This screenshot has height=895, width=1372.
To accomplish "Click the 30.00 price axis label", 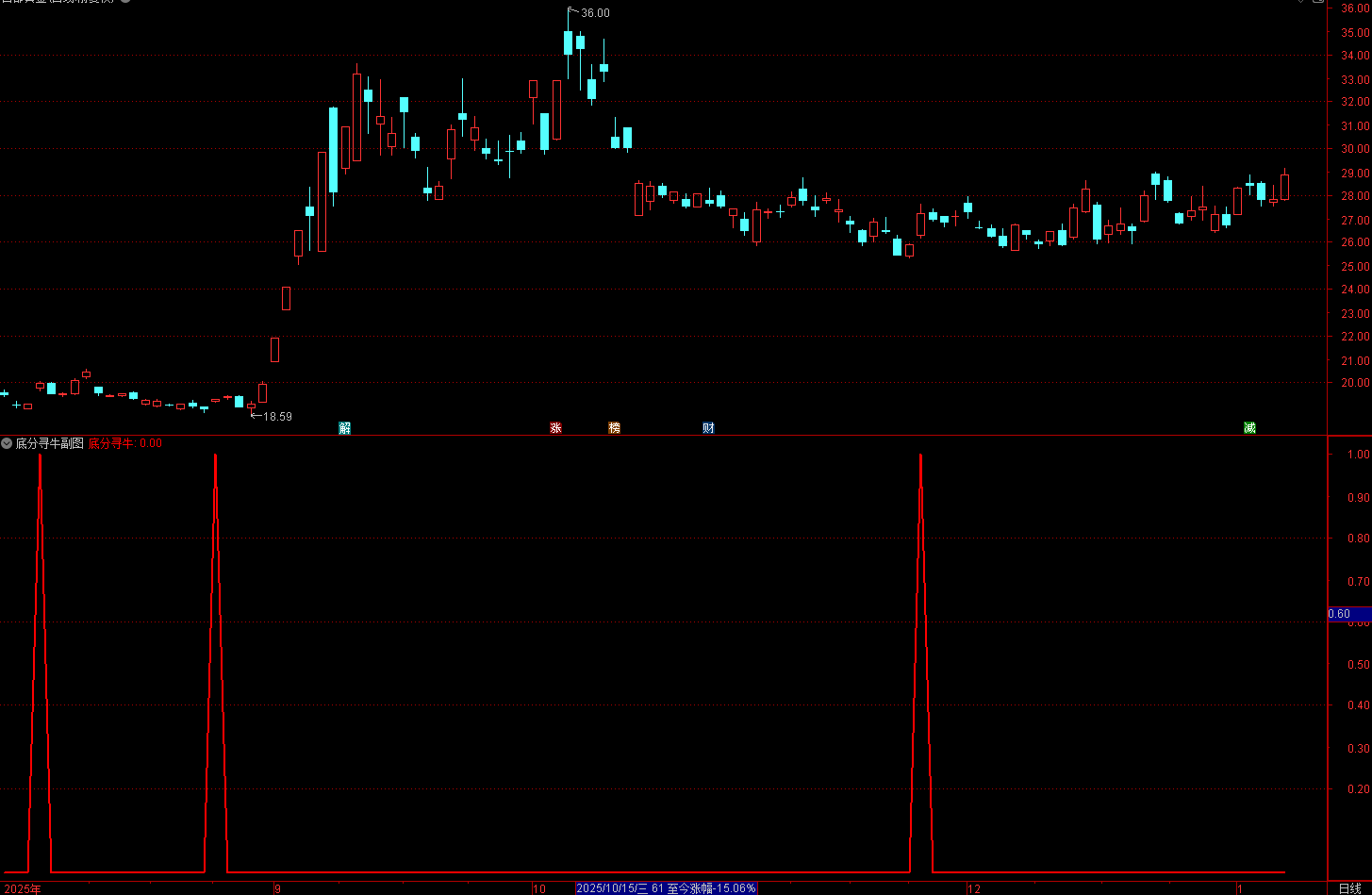I will point(1355,149).
